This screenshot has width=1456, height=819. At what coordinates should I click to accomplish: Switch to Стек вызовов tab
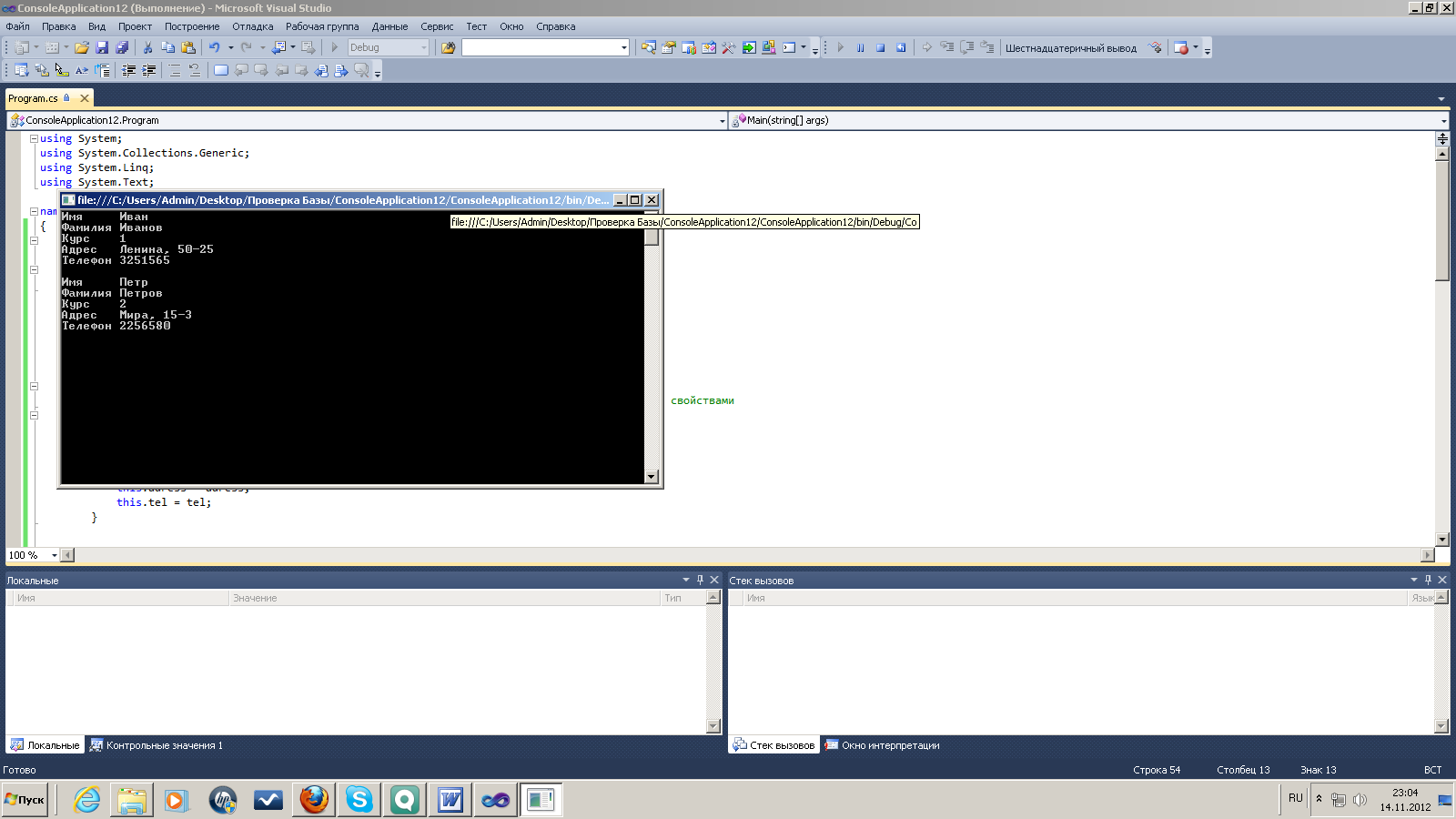773,745
